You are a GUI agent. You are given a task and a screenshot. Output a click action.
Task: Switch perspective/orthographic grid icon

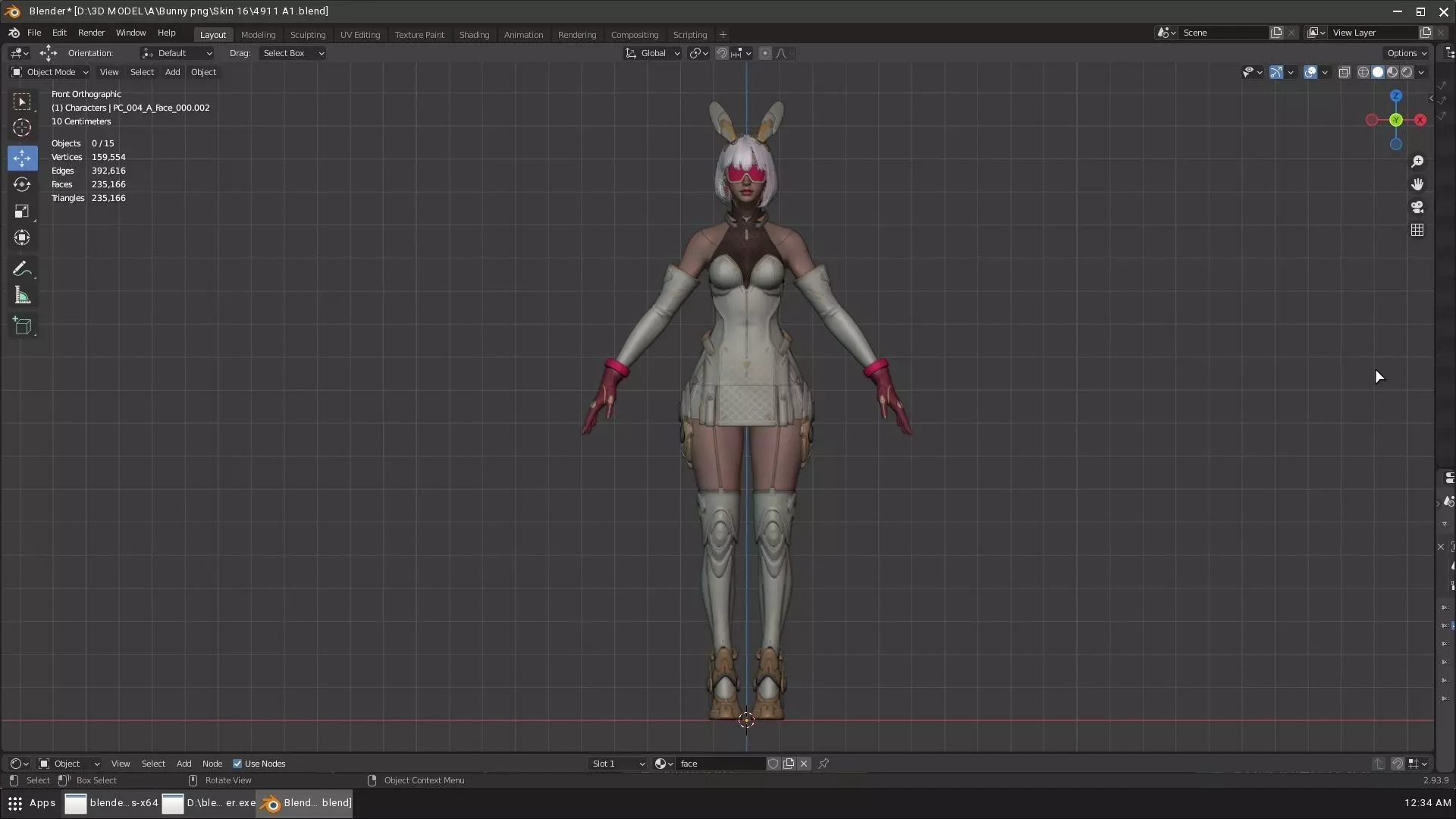1417,230
